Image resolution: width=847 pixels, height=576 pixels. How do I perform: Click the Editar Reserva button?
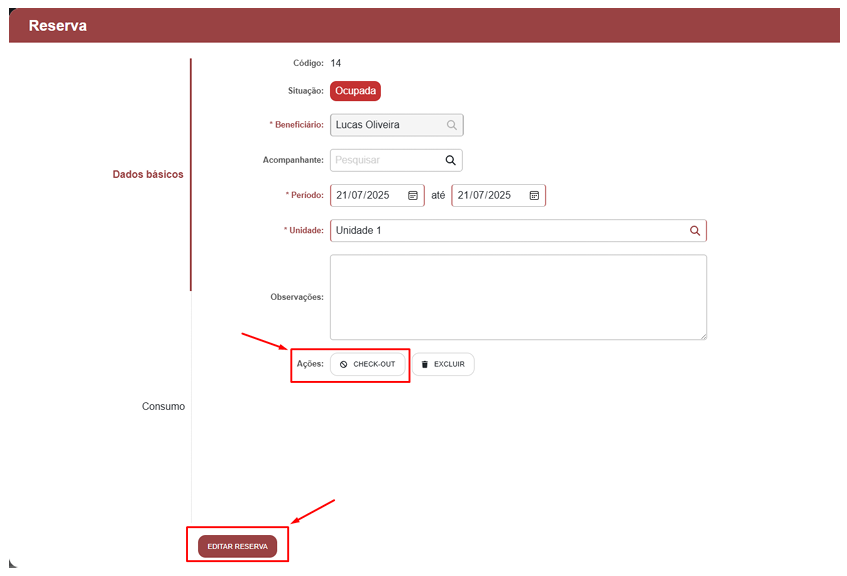[237, 547]
